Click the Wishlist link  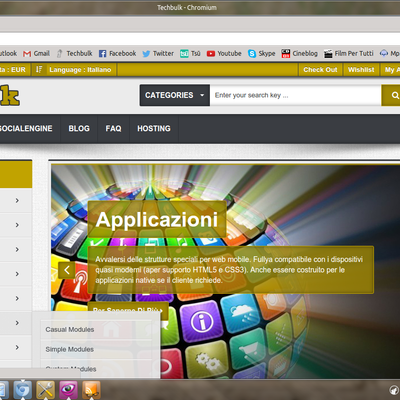point(361,70)
